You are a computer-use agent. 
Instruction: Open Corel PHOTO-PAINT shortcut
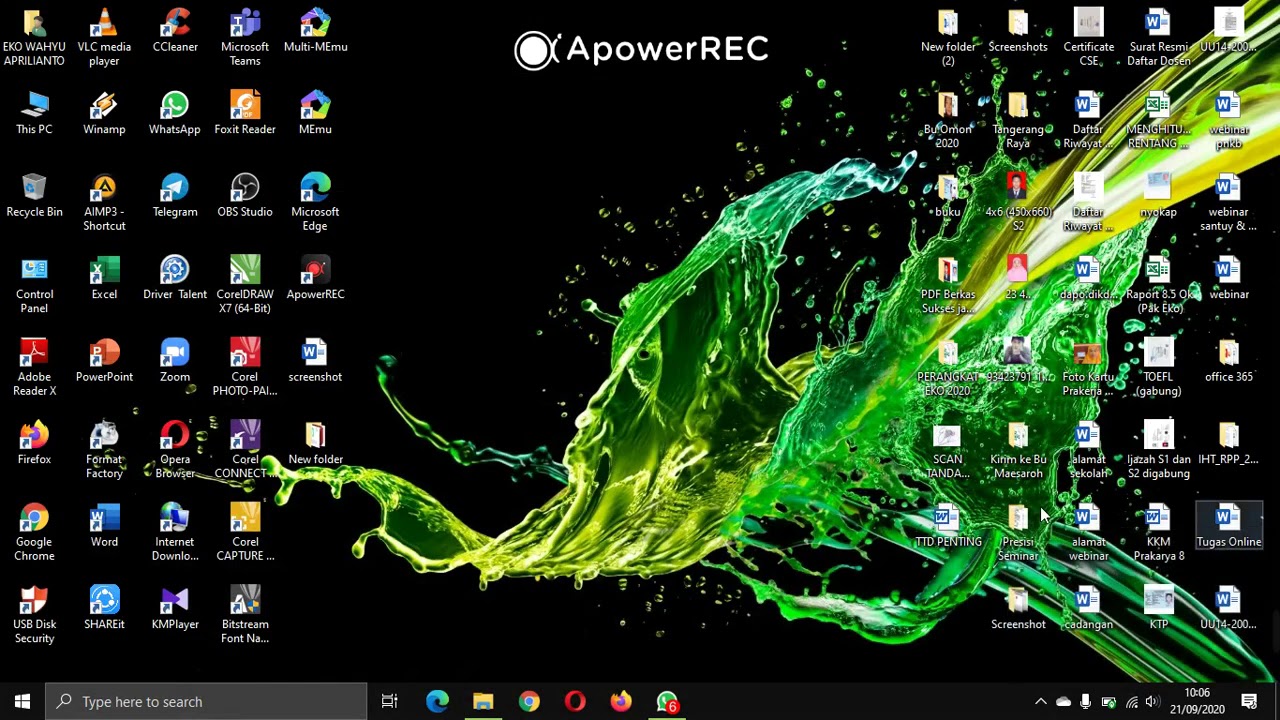point(245,367)
